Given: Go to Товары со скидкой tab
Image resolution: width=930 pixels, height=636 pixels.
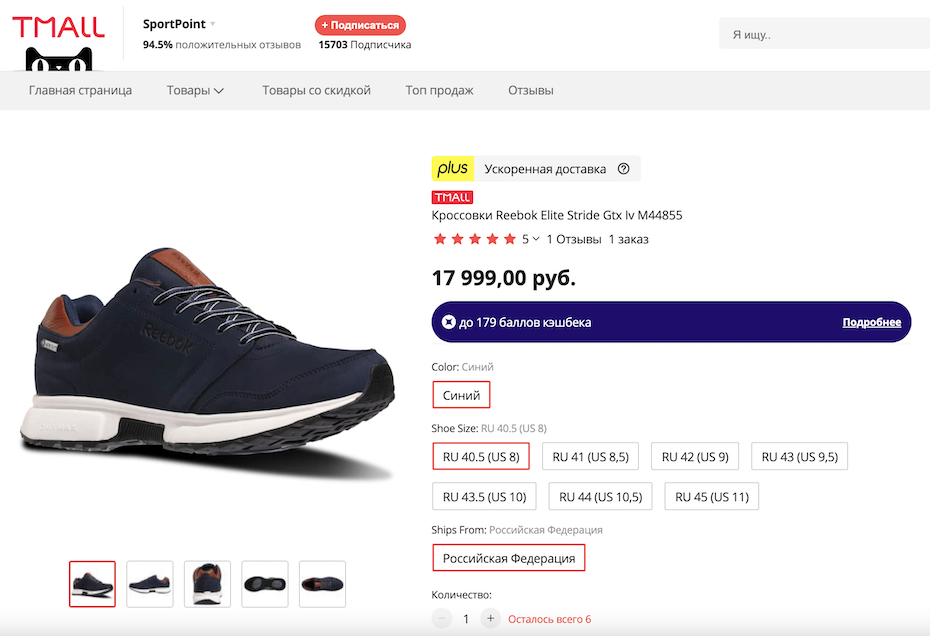Looking at the screenshot, I should click(316, 90).
